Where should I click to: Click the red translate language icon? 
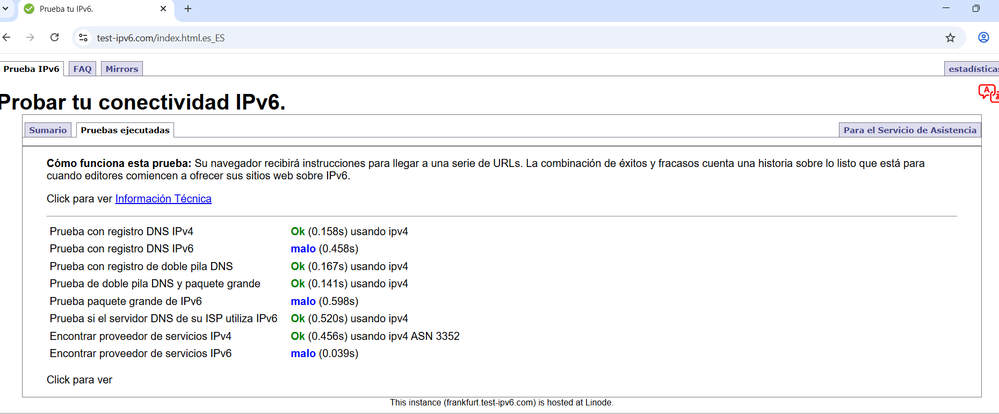(x=988, y=93)
